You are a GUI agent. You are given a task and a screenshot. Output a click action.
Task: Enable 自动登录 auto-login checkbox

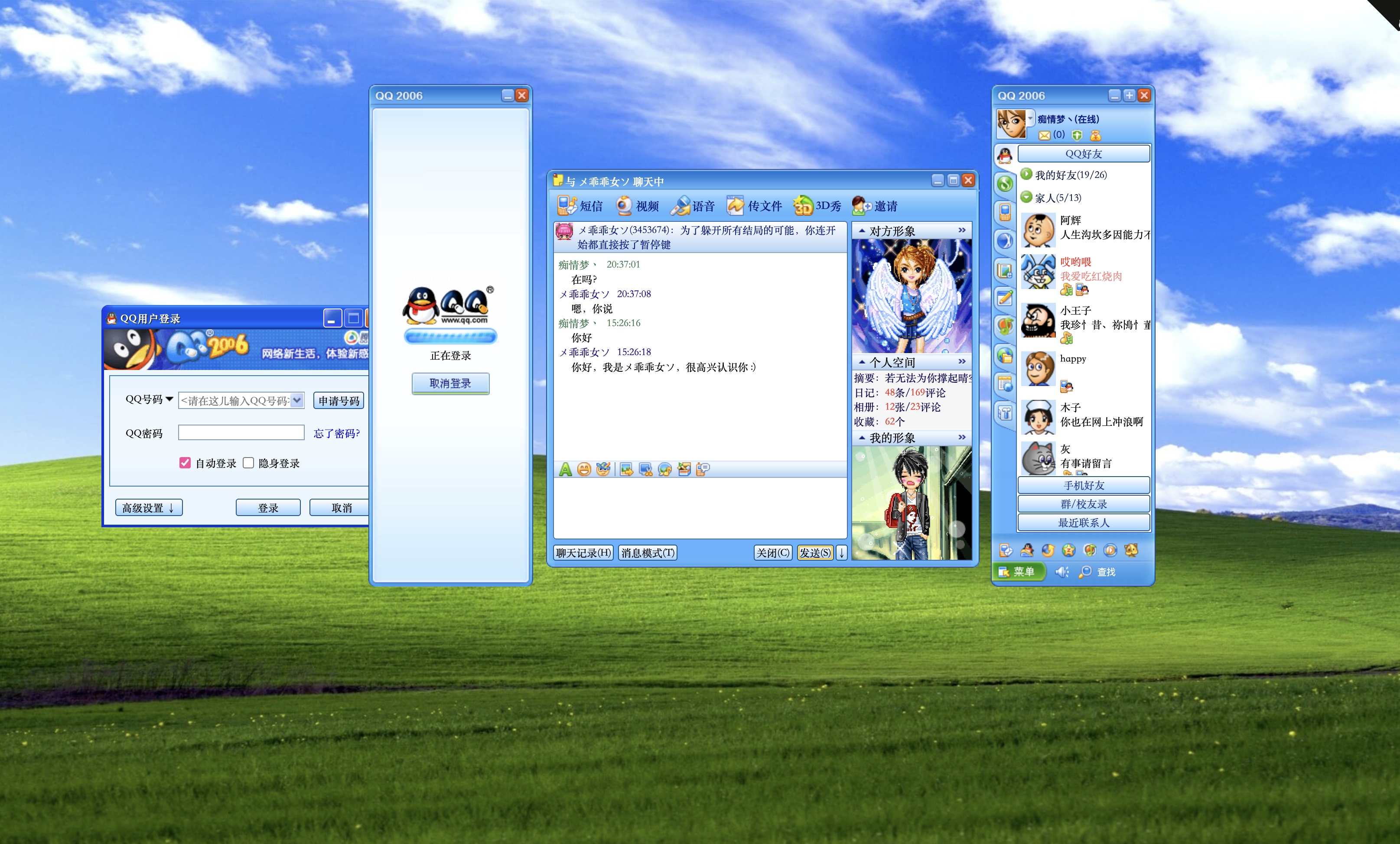coord(184,463)
